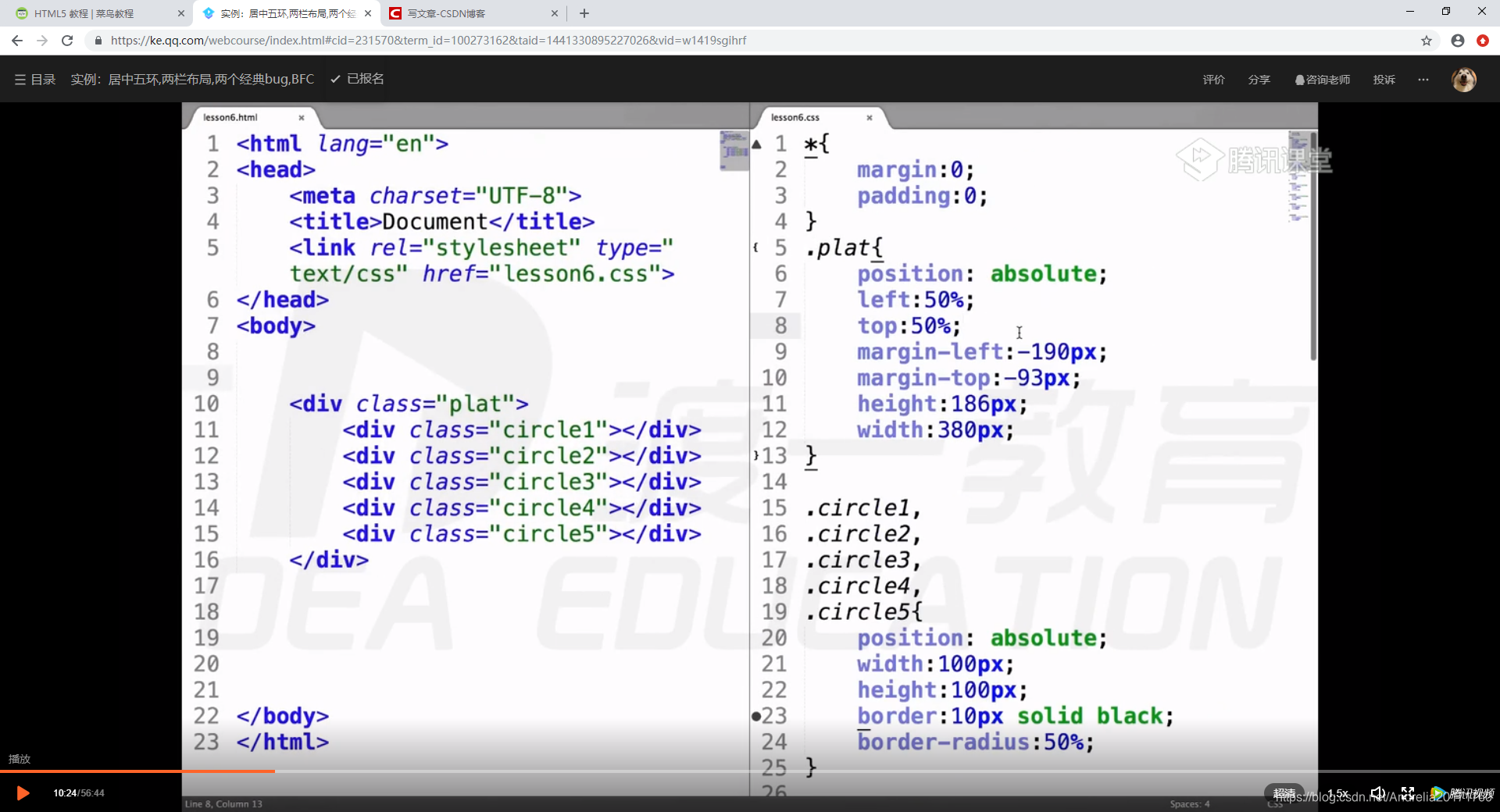Open the three-dot more options menu
Viewport: 1500px width, 812px height.
tap(1423, 80)
